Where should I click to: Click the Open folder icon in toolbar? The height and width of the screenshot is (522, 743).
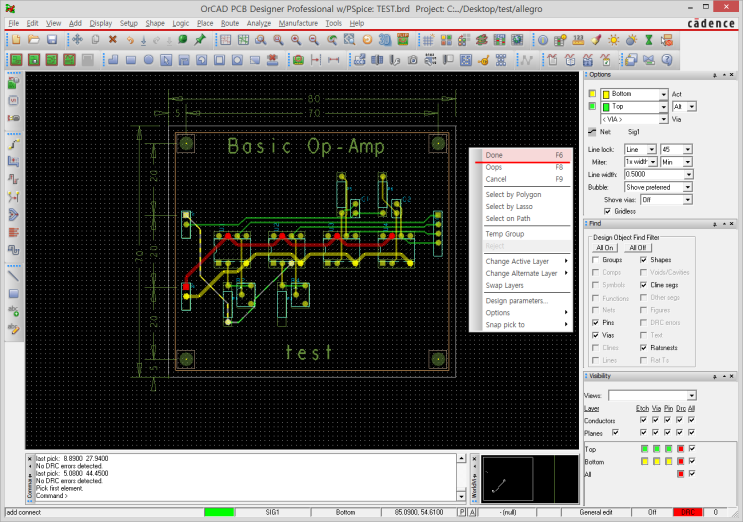[x=34, y=39]
